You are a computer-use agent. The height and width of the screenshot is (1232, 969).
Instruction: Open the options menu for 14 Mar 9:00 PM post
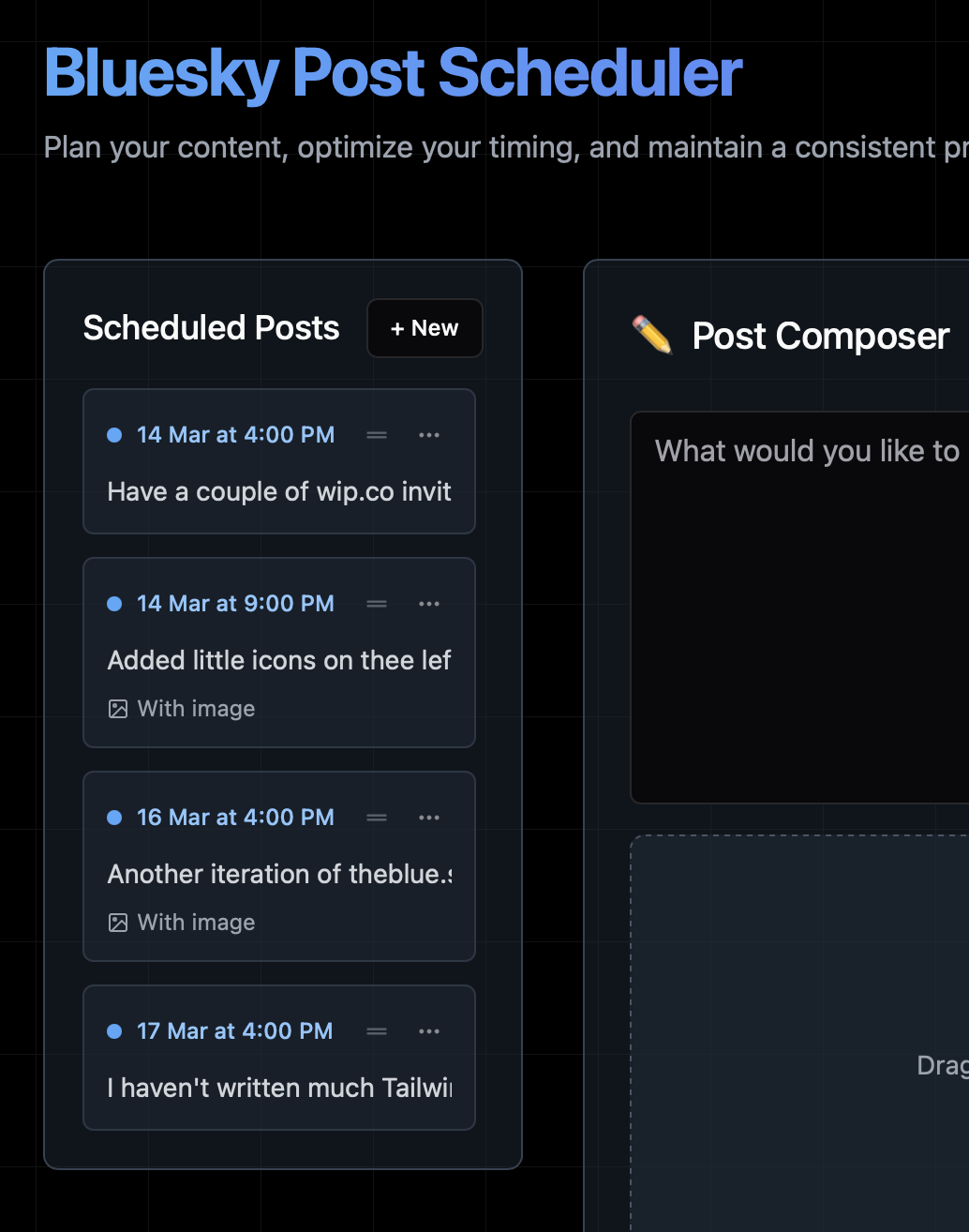pos(429,604)
